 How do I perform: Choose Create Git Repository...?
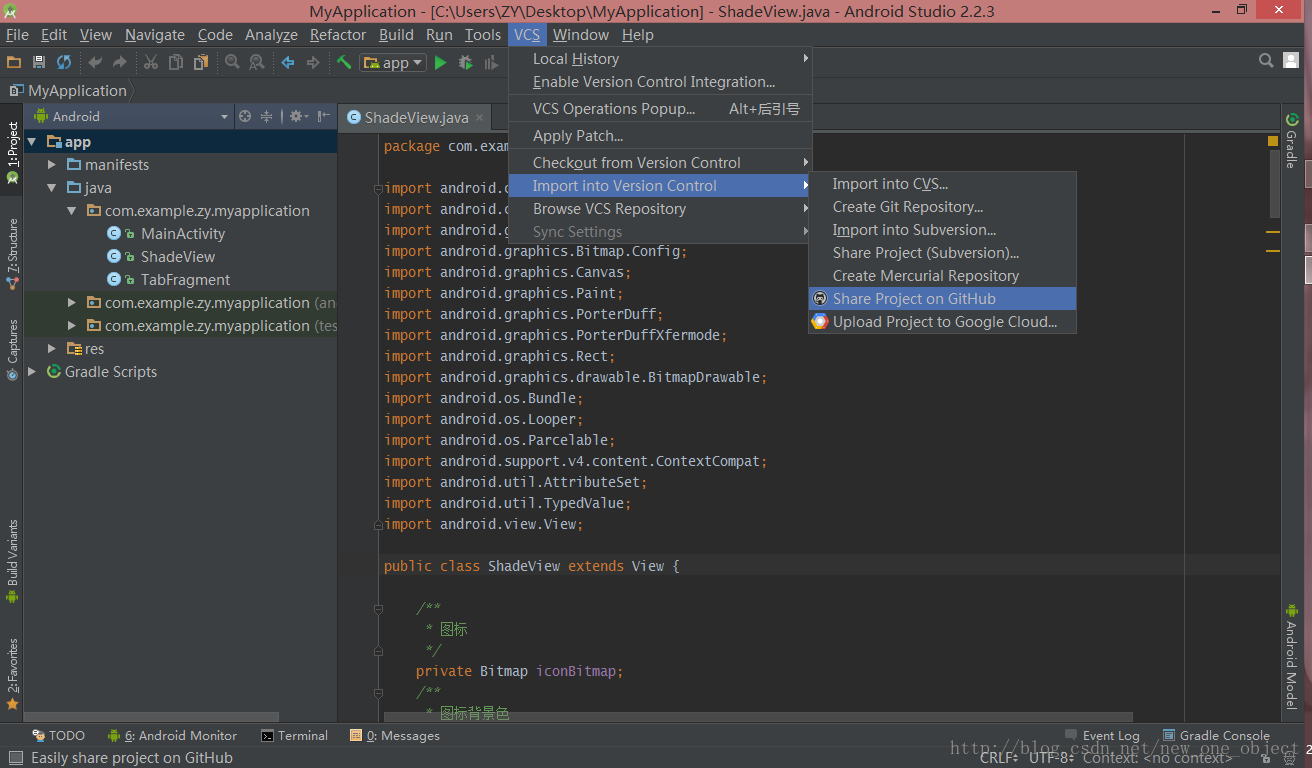click(942, 207)
